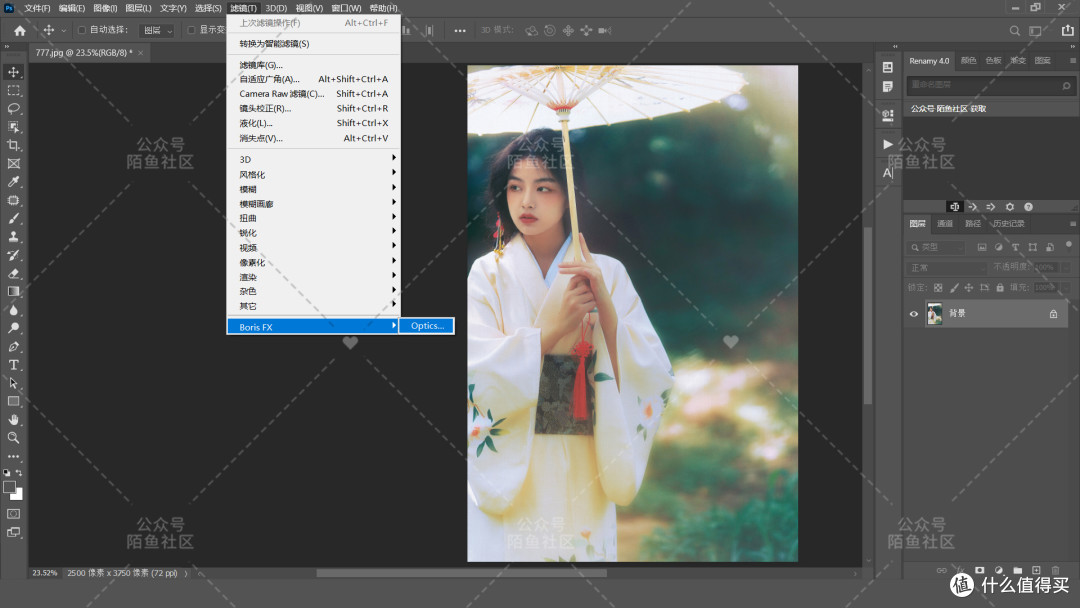Image resolution: width=1080 pixels, height=608 pixels.
Task: Click Optics... in Boris FX submenu
Action: [427, 326]
